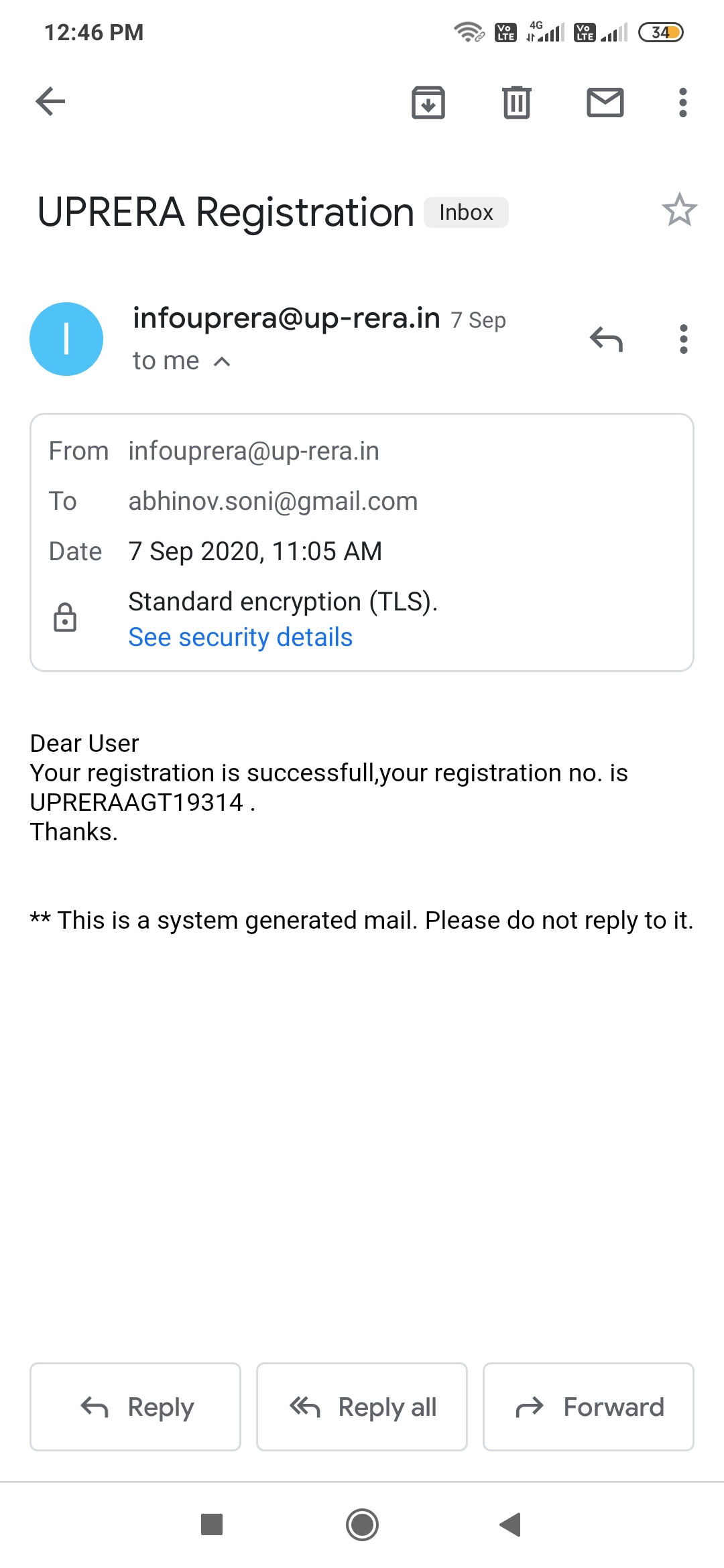Tap the Inbox label chip
The image size is (724, 1568).
tap(466, 212)
